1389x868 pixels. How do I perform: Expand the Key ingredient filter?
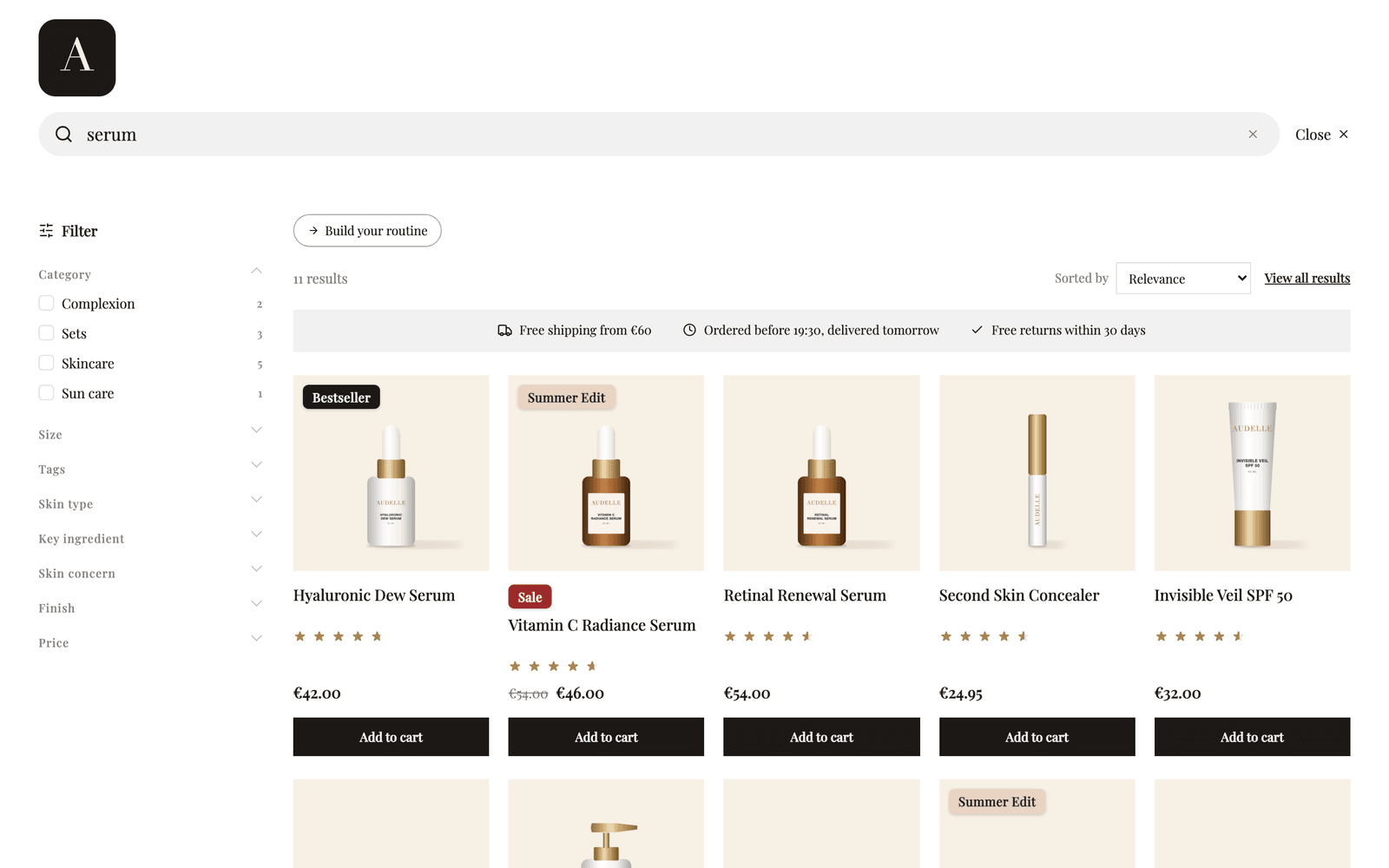click(x=256, y=534)
